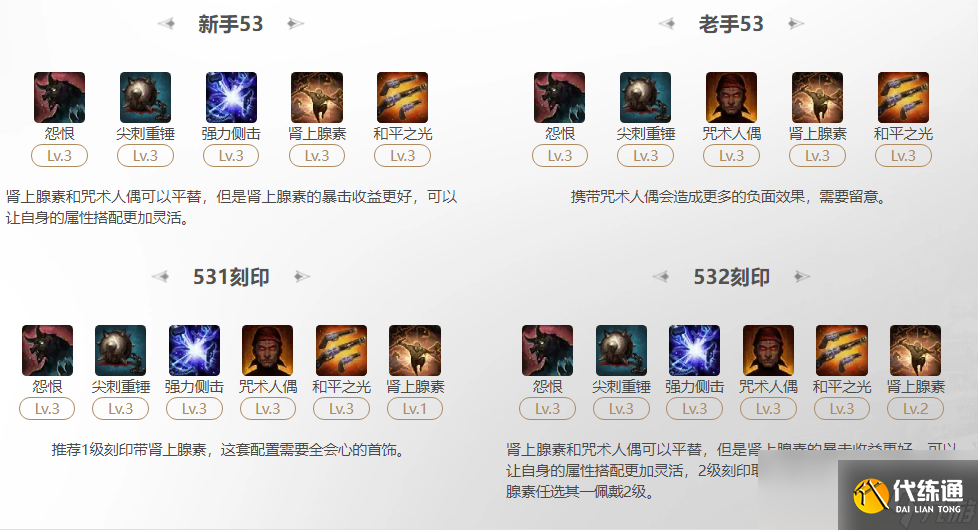Select 肾上腺素 icon in 531刻印 section
Image resolution: width=978 pixels, height=530 pixels.
click(x=415, y=350)
